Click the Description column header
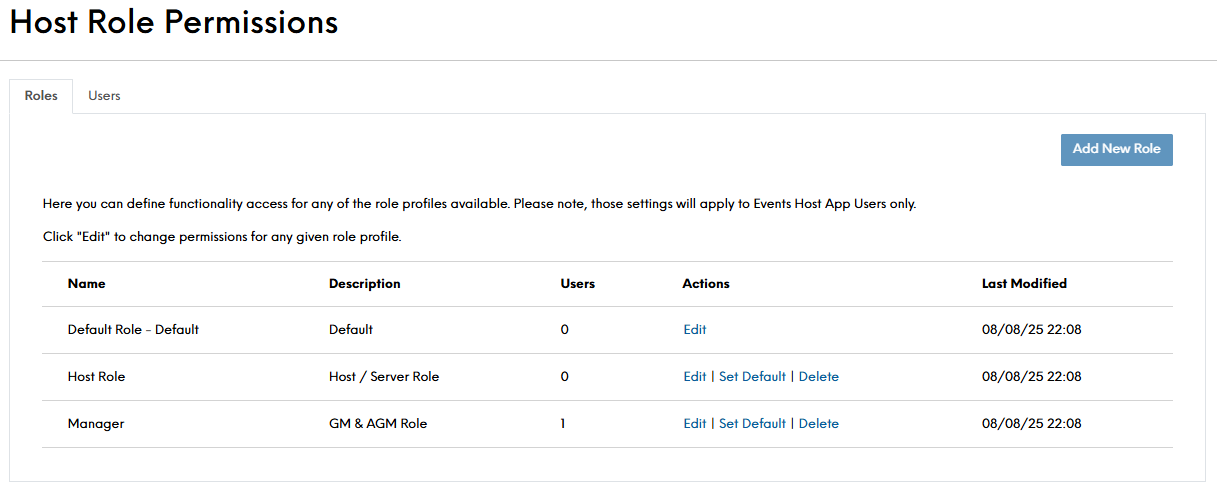1217x491 pixels. click(x=364, y=284)
